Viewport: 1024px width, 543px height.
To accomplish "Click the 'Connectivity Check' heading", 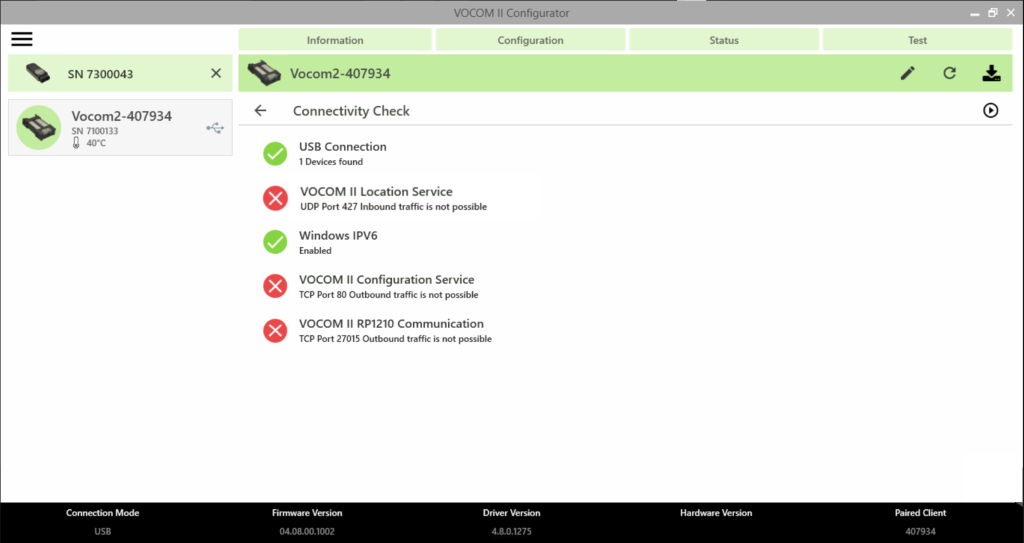I will click(x=351, y=111).
